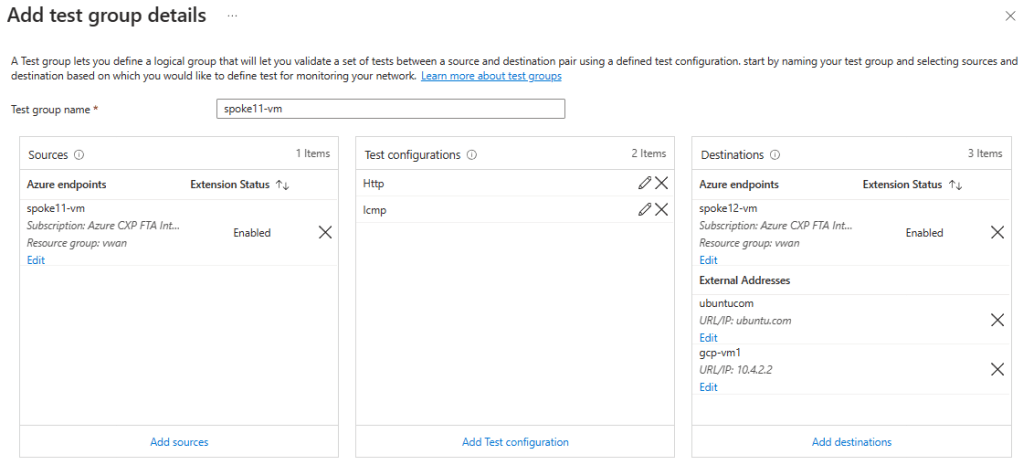
Task: Click Add destinations link
Action: click(851, 442)
